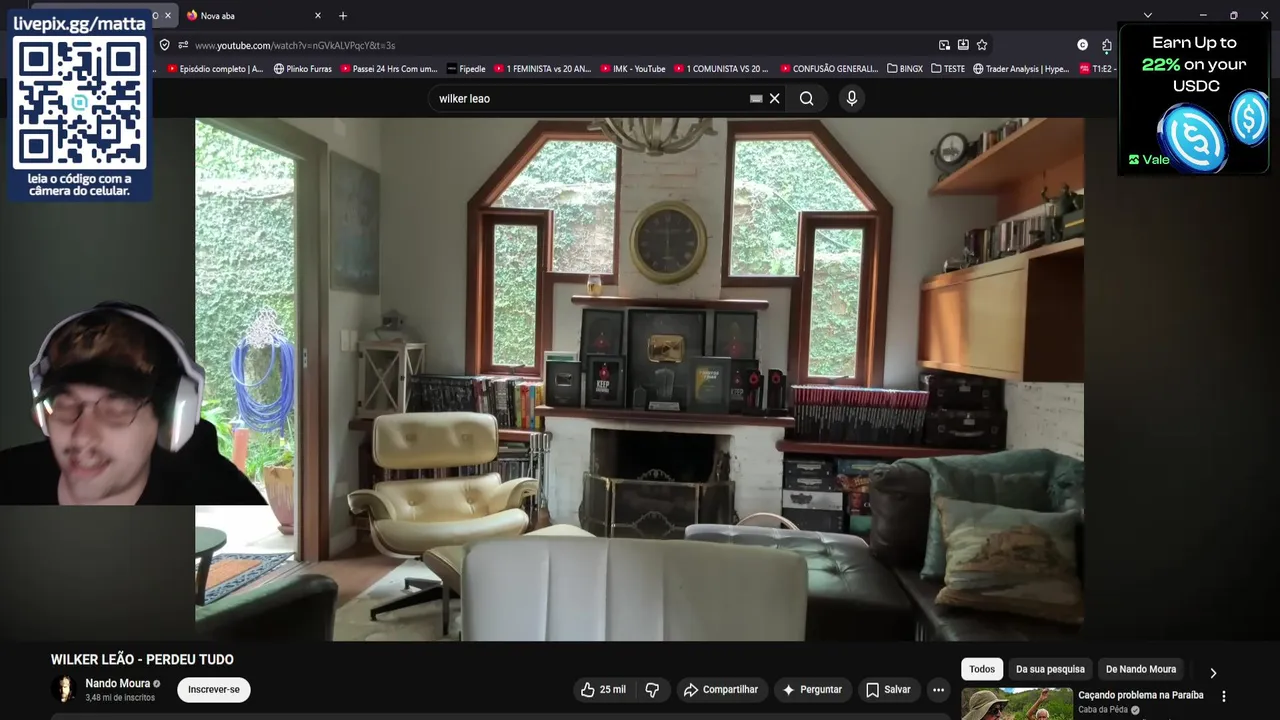Click the livepix.gg QR code overlay
Screen dimensions: 1280x720
pos(79,105)
